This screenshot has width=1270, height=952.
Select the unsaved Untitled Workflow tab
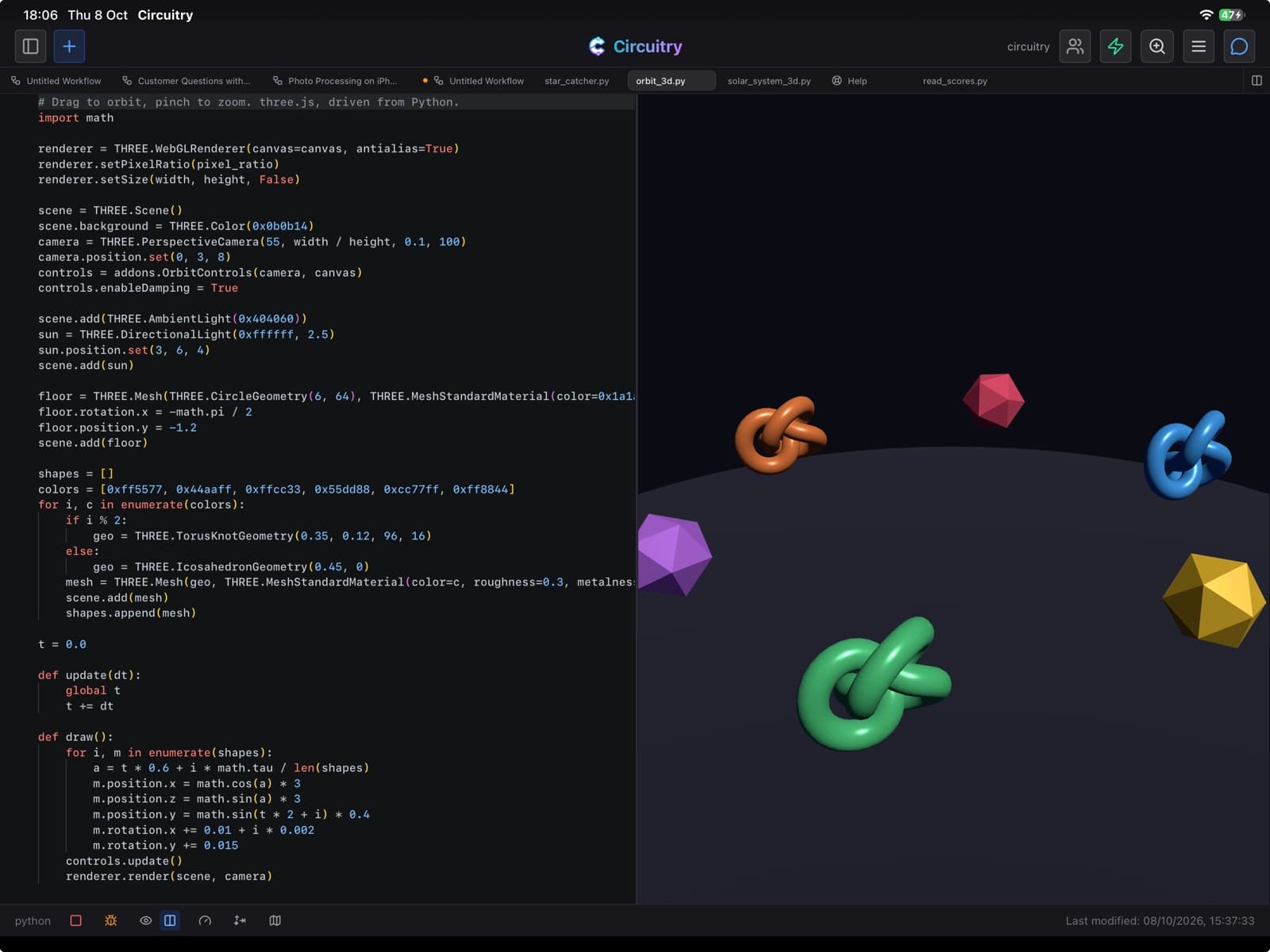474,81
